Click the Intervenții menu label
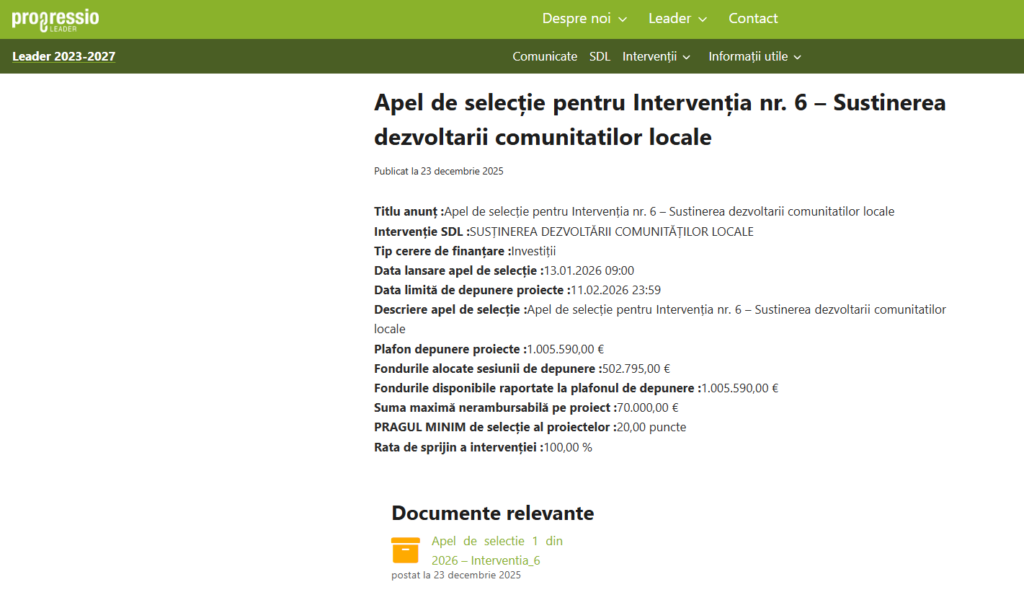 click(649, 57)
